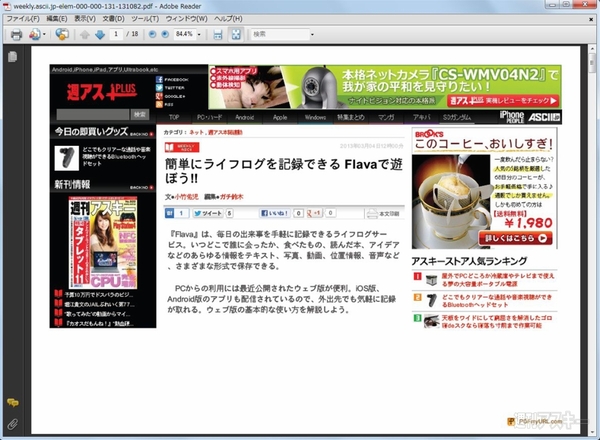Click author link 小竹佑児
Screen dimensions: 600x440
(187, 197)
